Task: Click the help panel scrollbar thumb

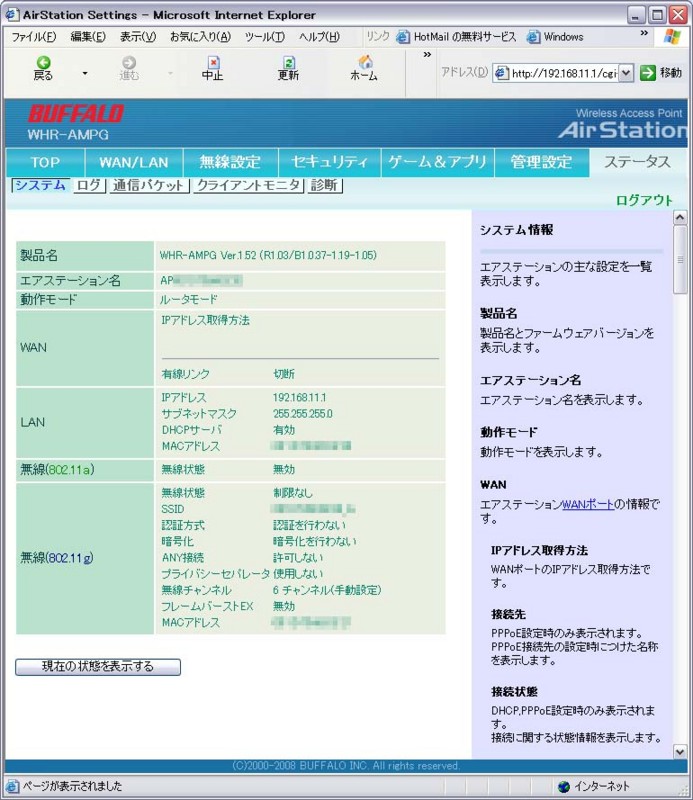Action: pyautogui.click(x=680, y=260)
